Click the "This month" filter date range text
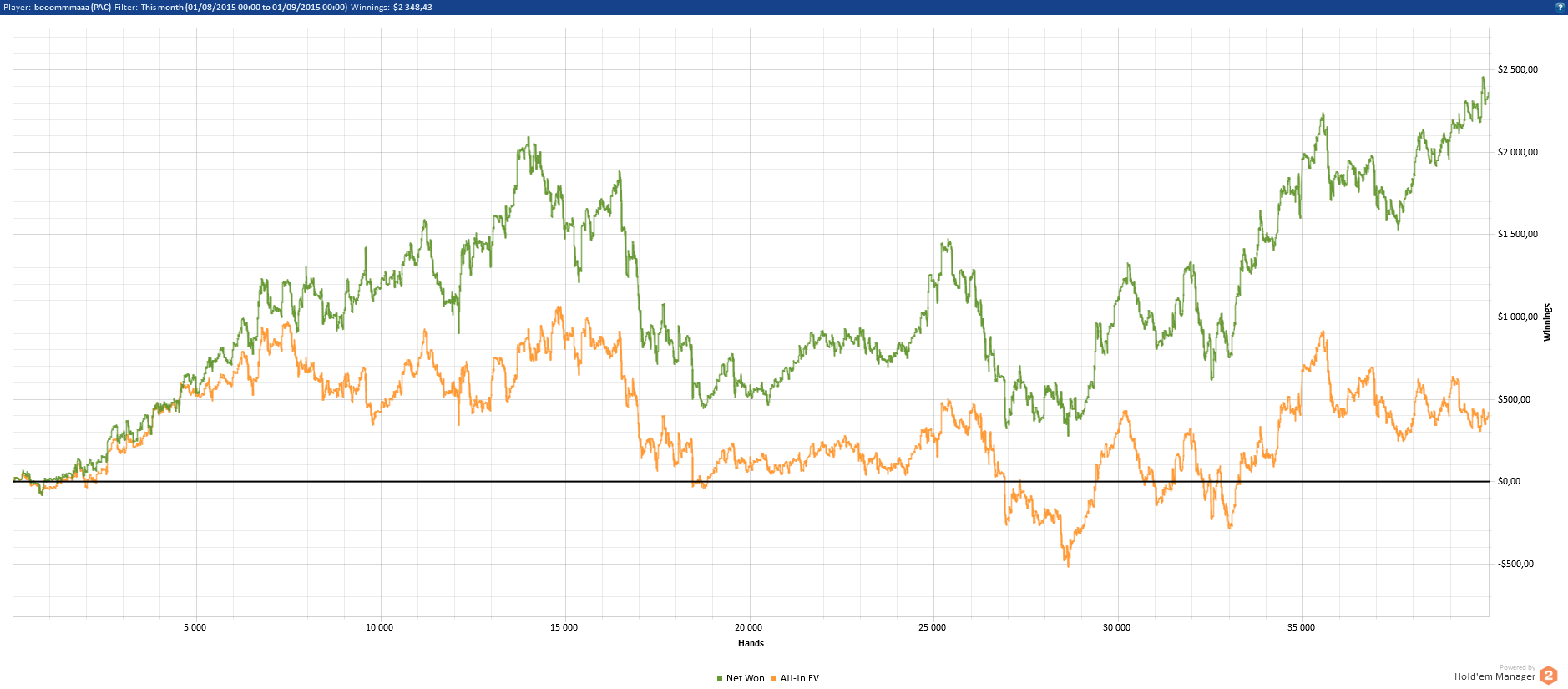 [x=244, y=8]
